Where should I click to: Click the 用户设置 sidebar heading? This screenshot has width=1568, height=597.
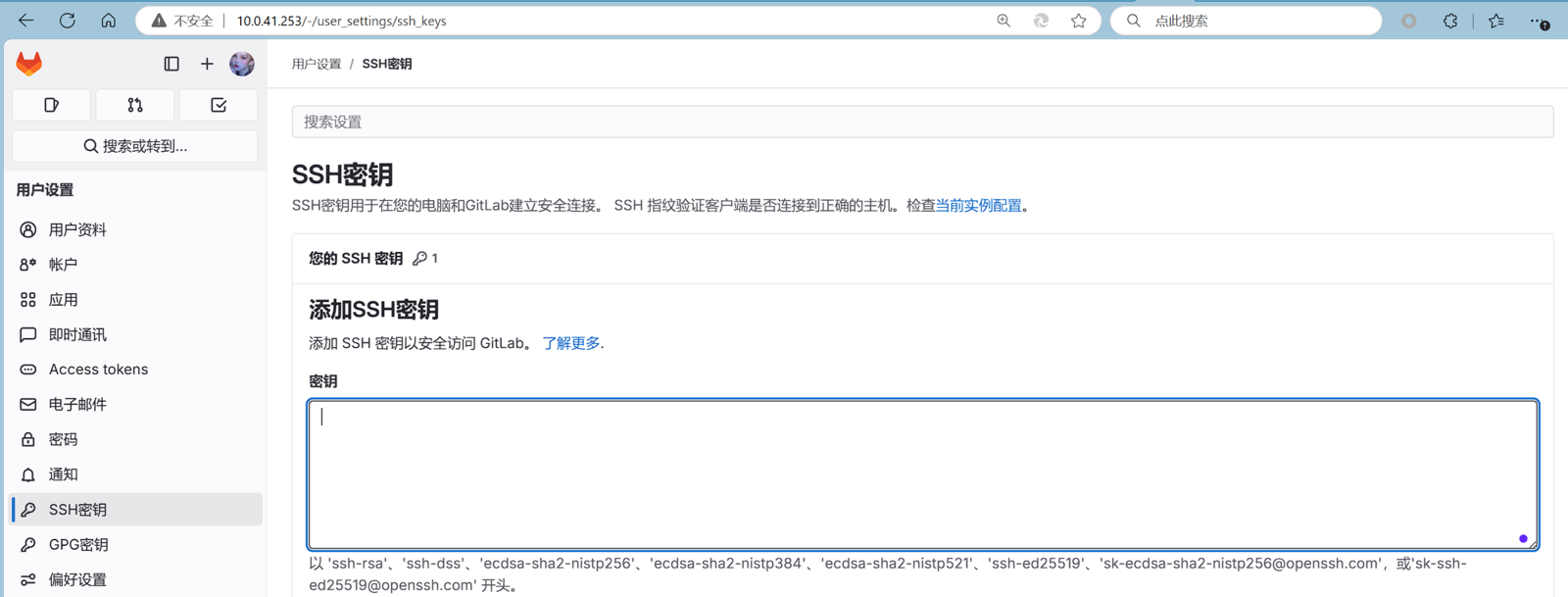click(45, 190)
